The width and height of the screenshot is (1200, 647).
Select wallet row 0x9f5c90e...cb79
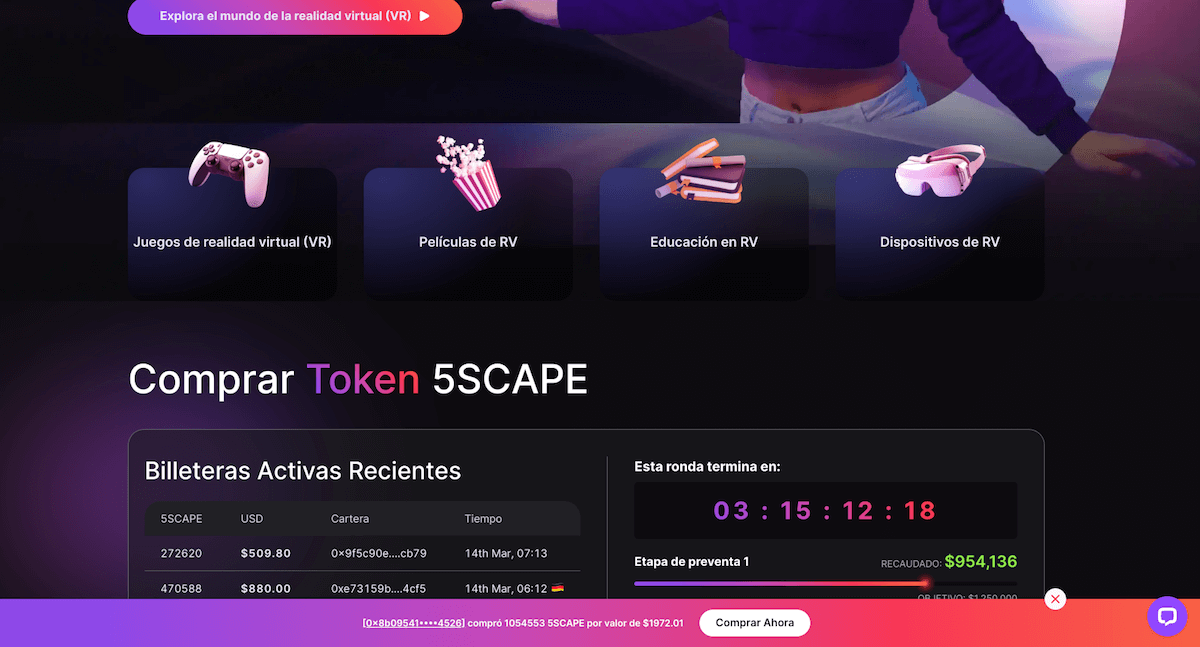[x=362, y=553]
